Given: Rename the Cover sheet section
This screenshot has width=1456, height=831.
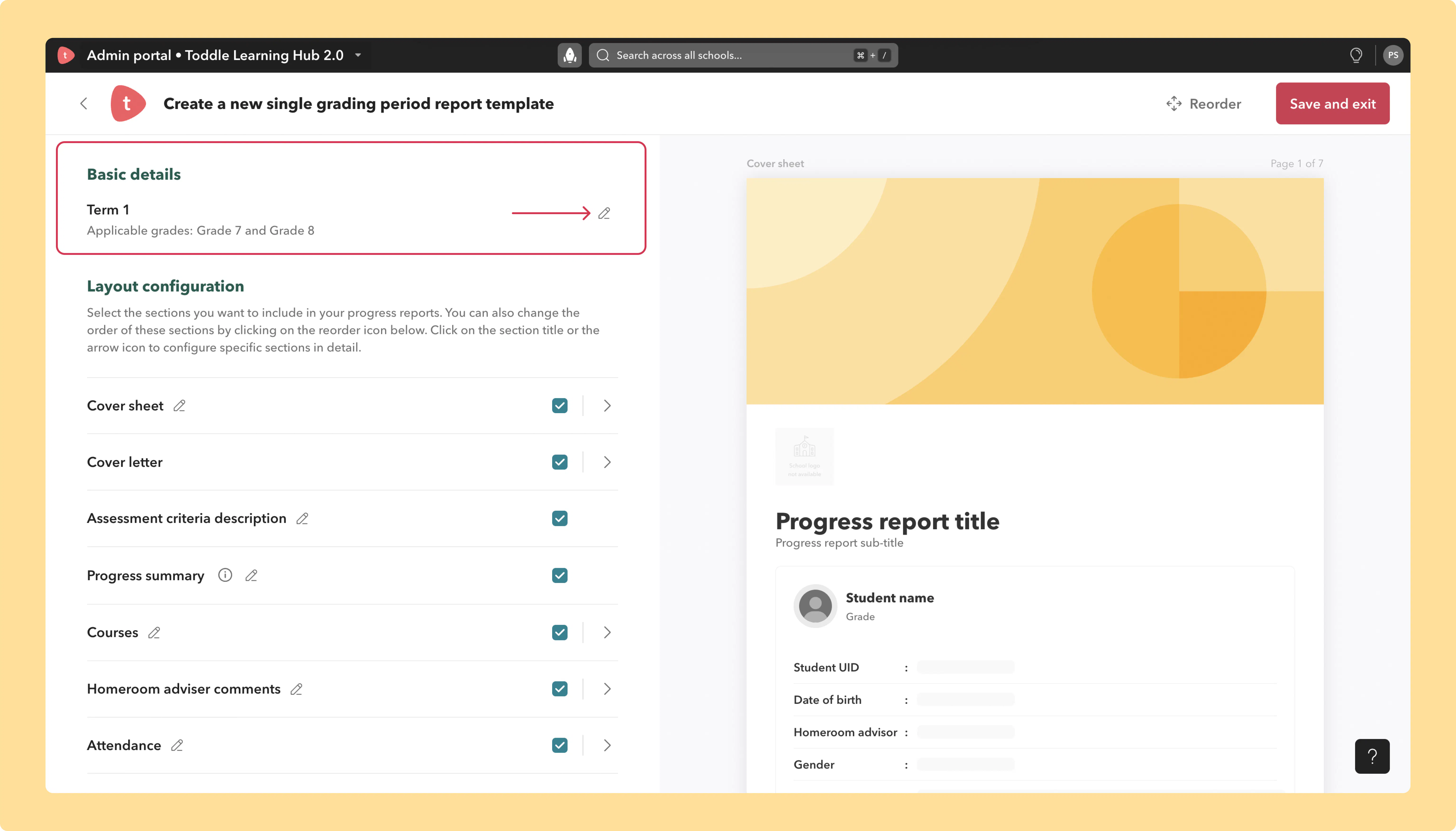Looking at the screenshot, I should click(179, 406).
